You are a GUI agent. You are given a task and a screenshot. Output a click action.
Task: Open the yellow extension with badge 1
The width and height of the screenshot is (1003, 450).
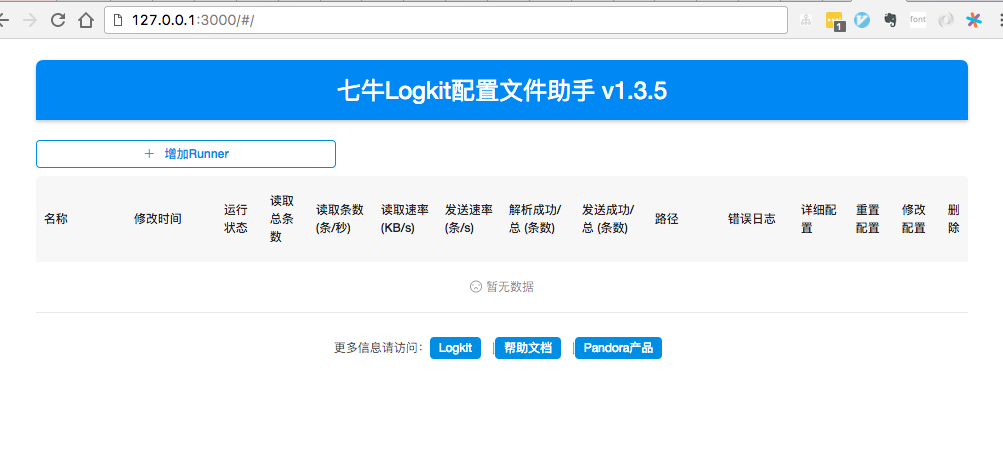[x=835, y=21]
